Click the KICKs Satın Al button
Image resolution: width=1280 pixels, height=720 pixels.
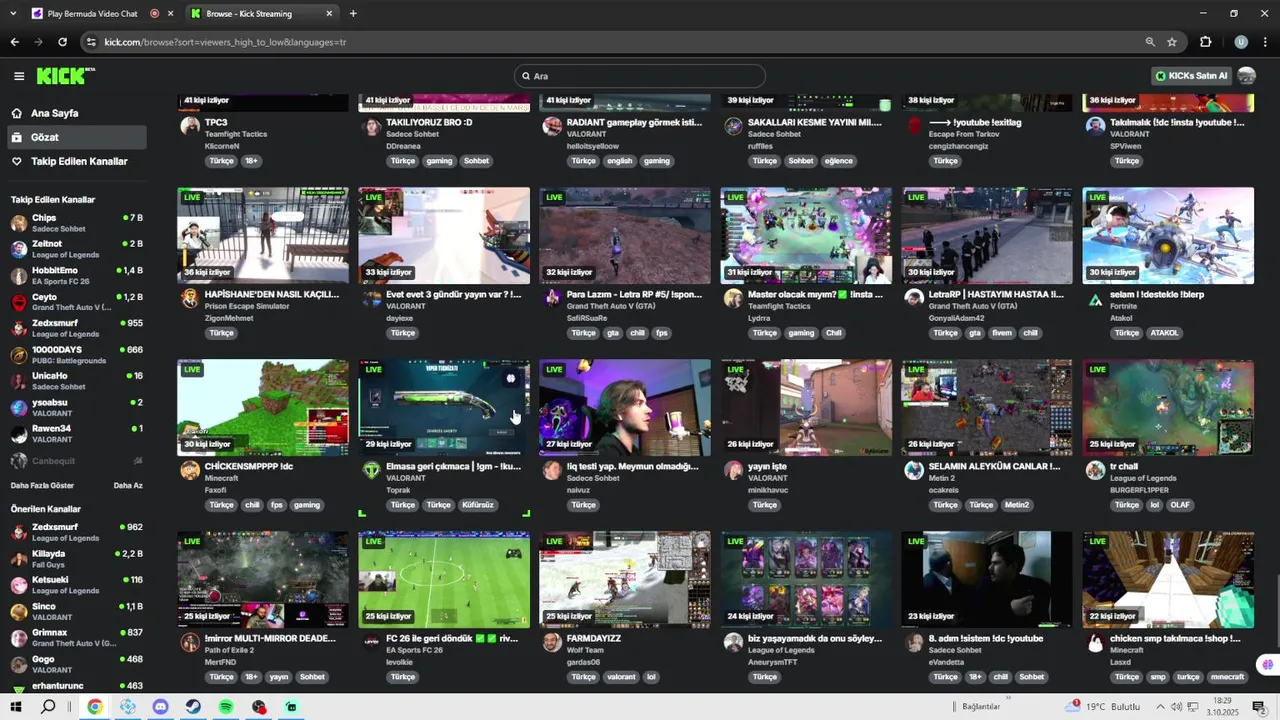[x=1191, y=76]
